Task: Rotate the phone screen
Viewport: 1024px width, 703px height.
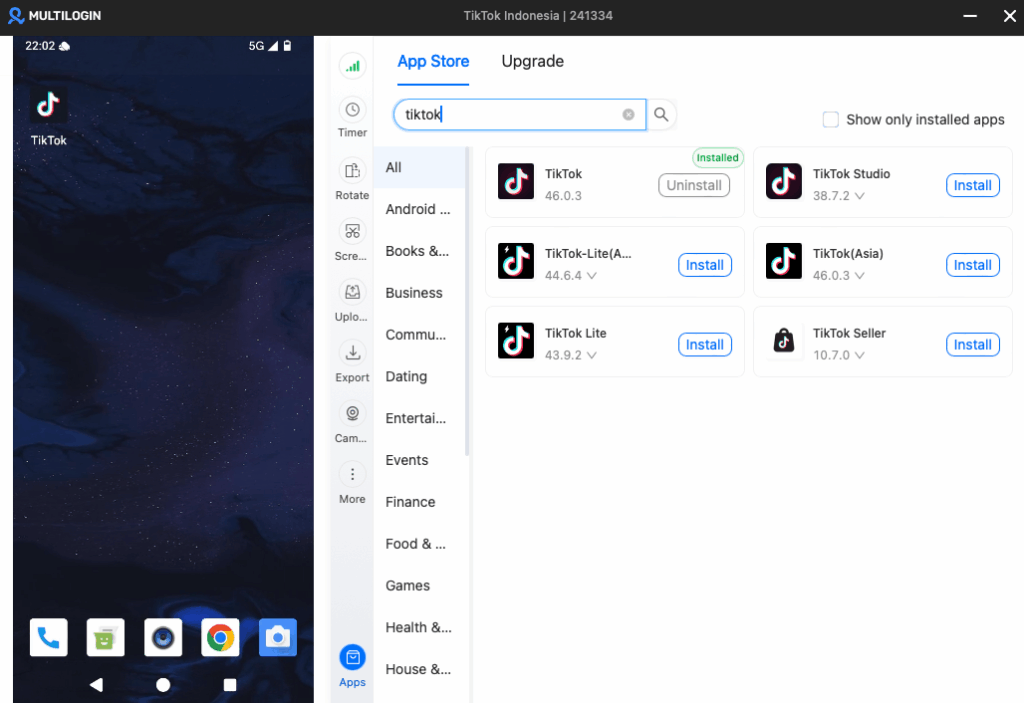Action: coord(353,179)
